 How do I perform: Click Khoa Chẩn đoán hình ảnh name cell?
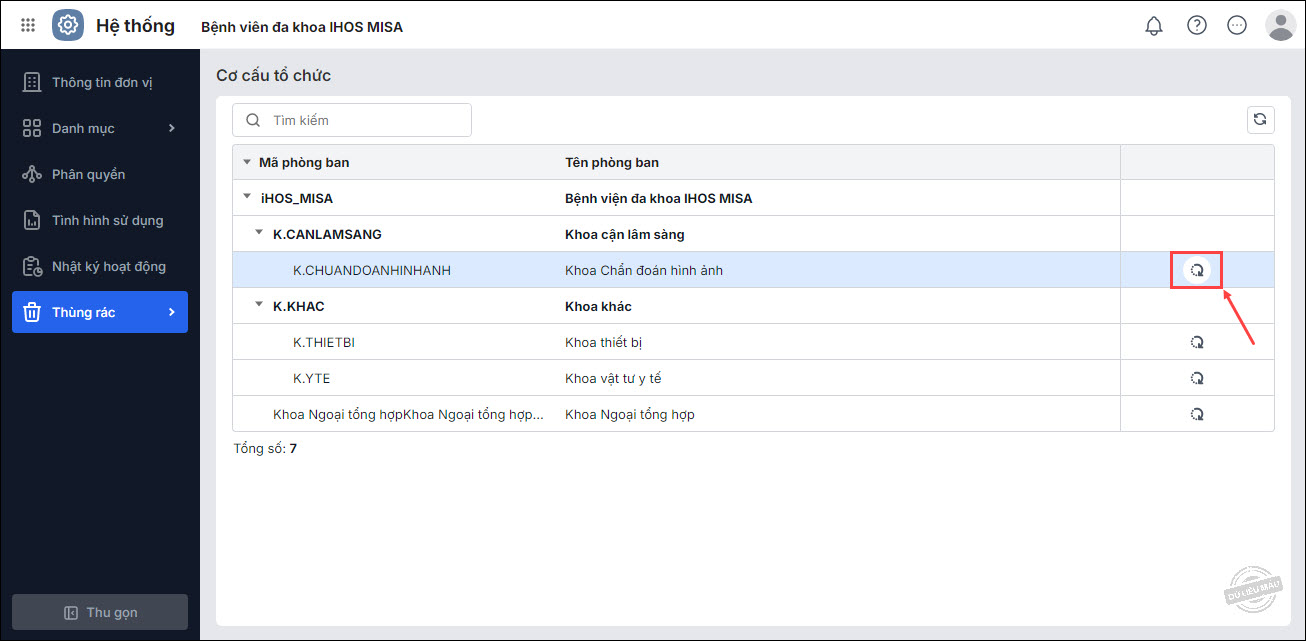pos(644,270)
